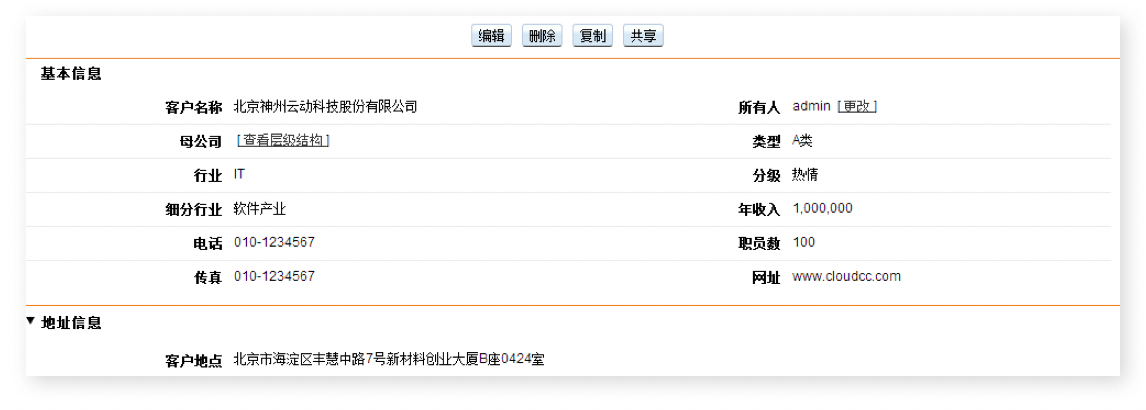The image size is (1146, 410).
Task: Select the company name 北京神州云动科技股份有限公司
Action: (x=325, y=107)
